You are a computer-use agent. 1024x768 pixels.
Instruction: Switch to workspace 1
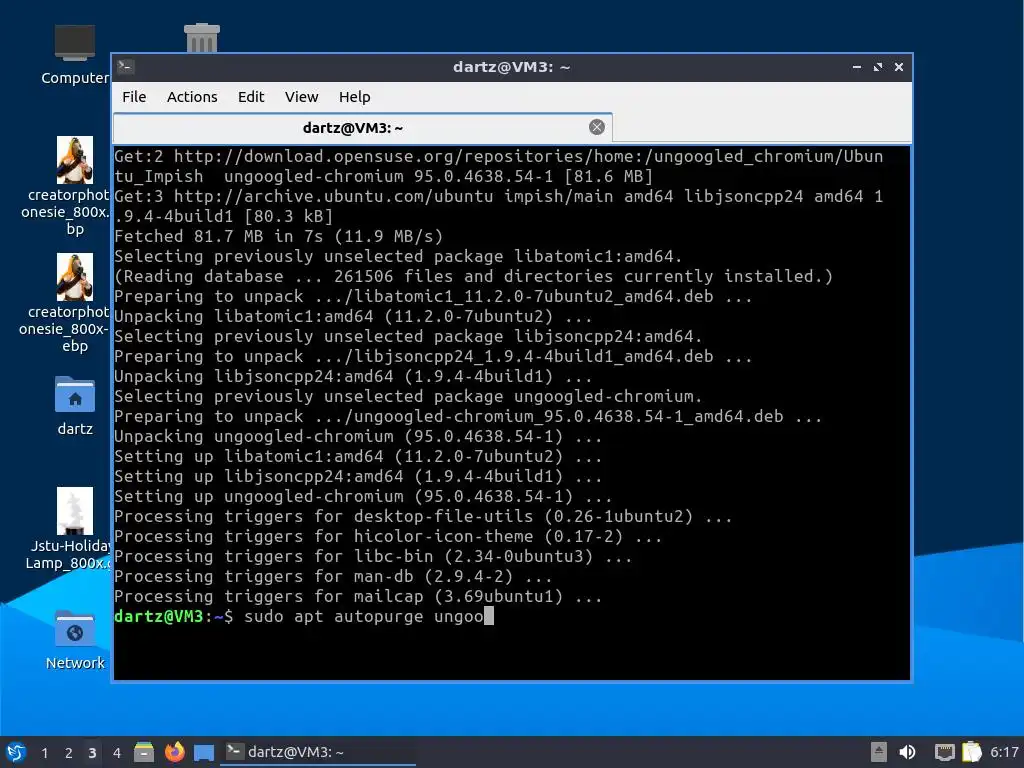click(x=44, y=753)
